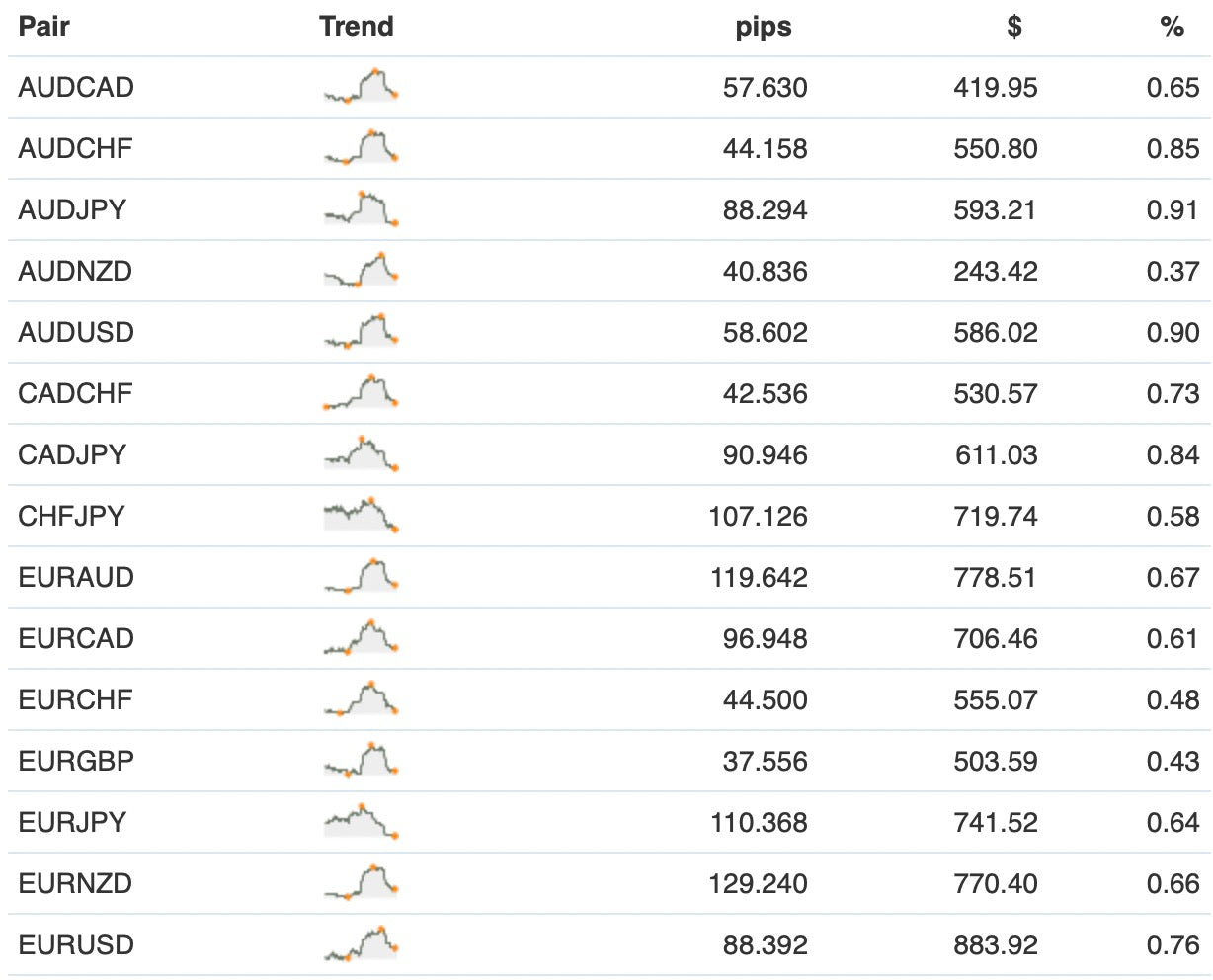Screen dimensions: 1213x980
Task: Click the Trend column header
Action: [357, 27]
